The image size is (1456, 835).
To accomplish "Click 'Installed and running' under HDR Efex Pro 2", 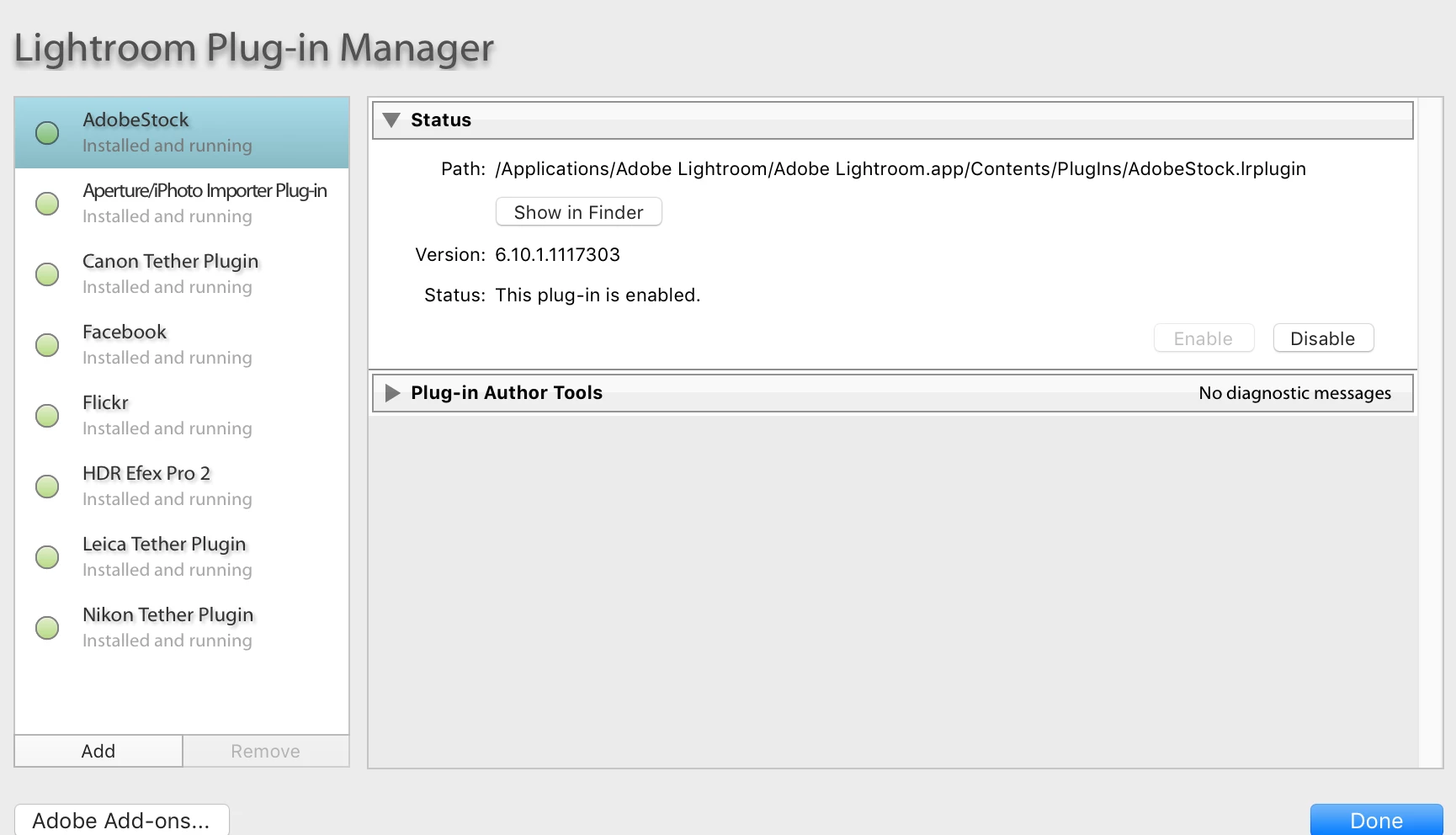I will 167,499.
